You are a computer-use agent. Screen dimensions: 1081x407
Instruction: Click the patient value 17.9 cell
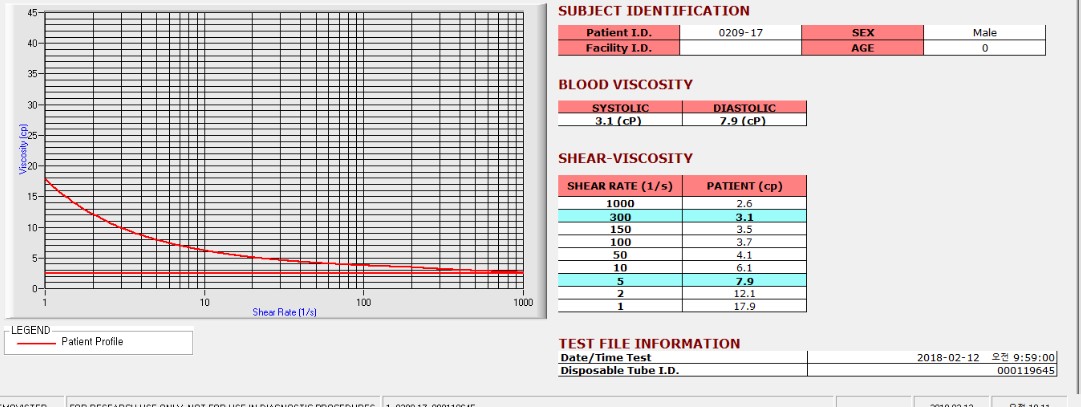point(744,306)
